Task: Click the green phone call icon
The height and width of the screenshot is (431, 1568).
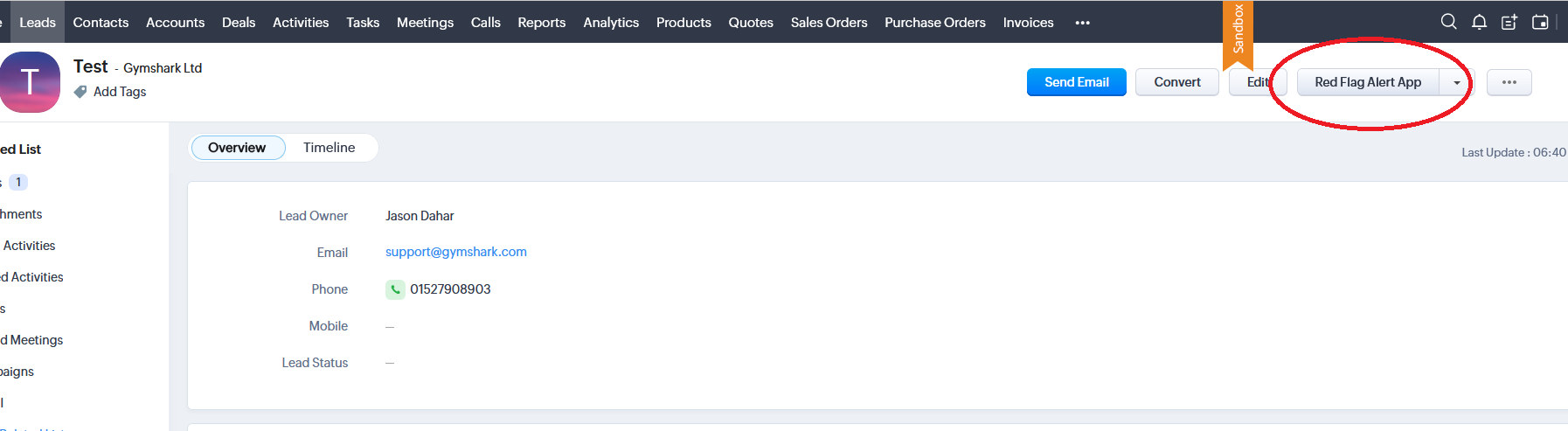Action: point(395,289)
